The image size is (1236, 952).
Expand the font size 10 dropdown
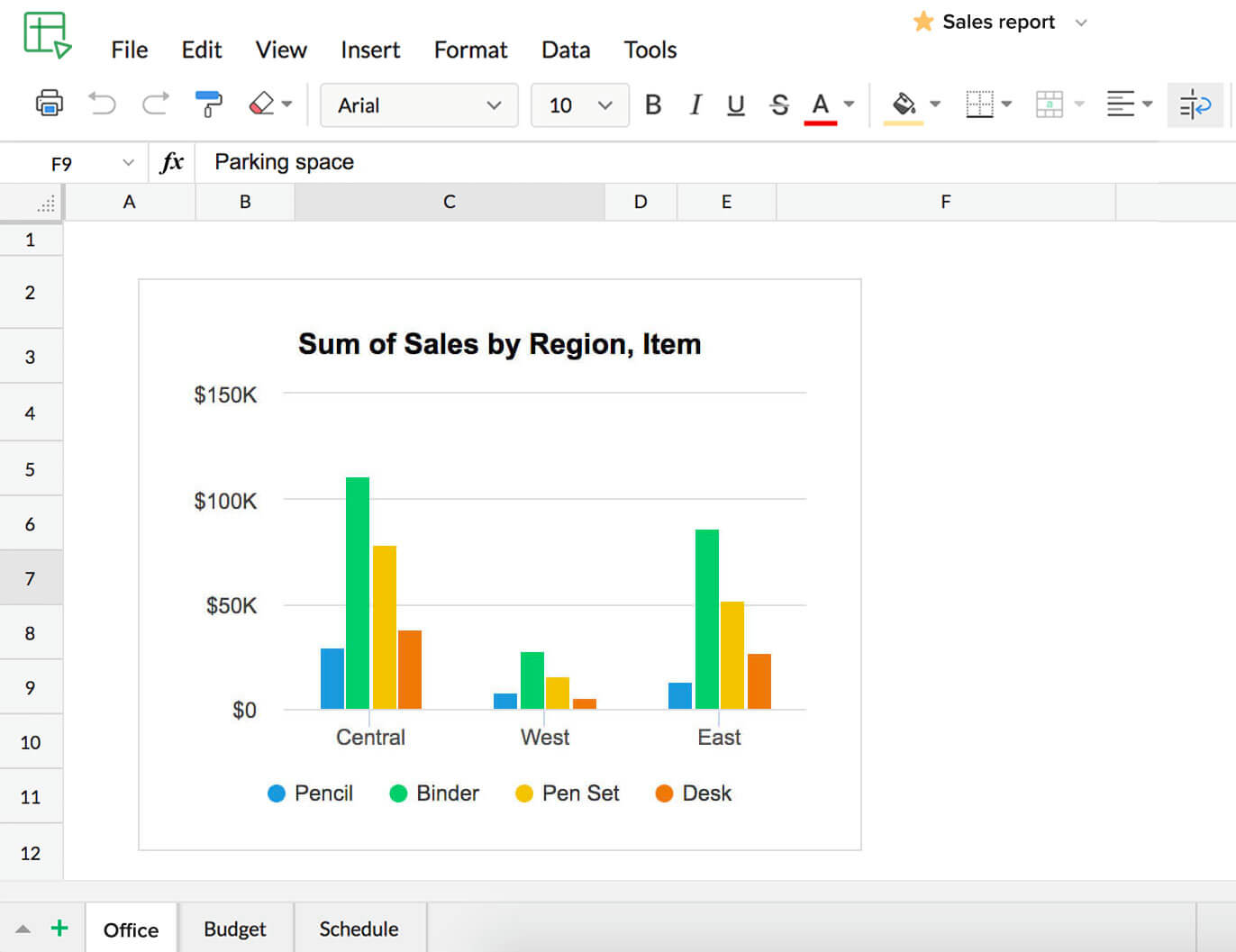[579, 105]
